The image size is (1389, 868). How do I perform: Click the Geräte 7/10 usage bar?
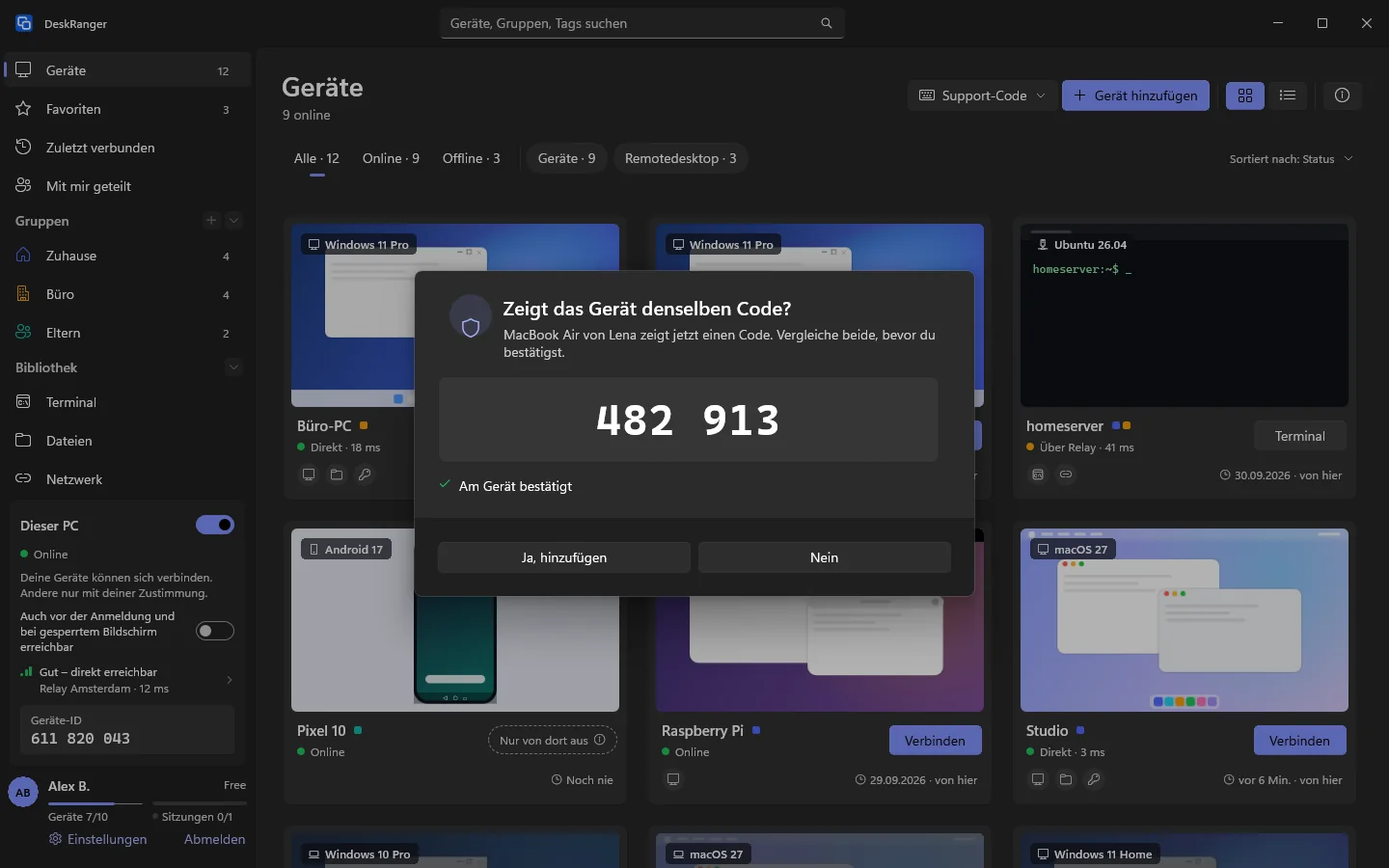coord(95,803)
